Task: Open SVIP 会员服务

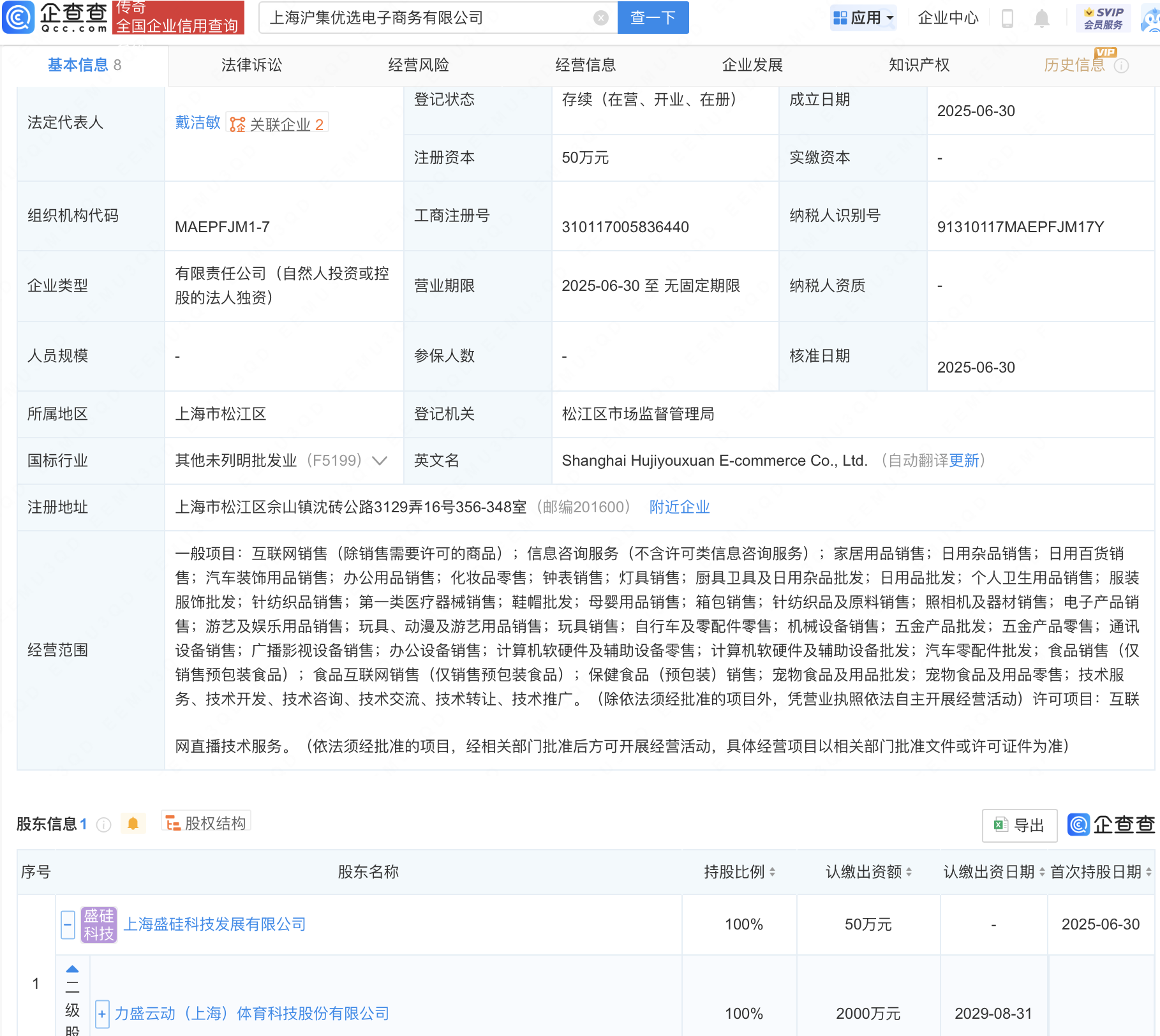Action: click(x=1103, y=18)
